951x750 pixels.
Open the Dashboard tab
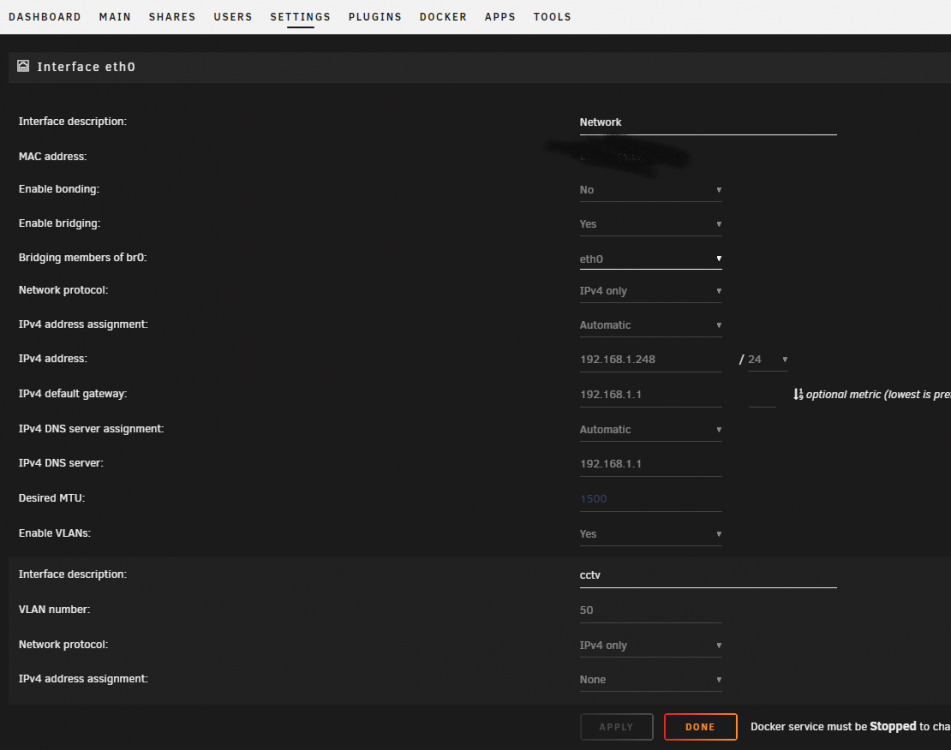45,17
